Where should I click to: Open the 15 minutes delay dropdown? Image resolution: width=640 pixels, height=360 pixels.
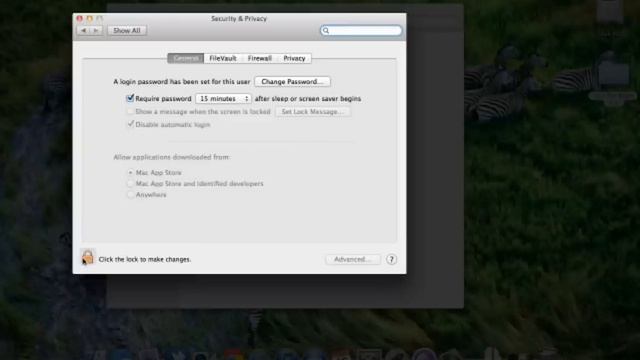[223, 99]
